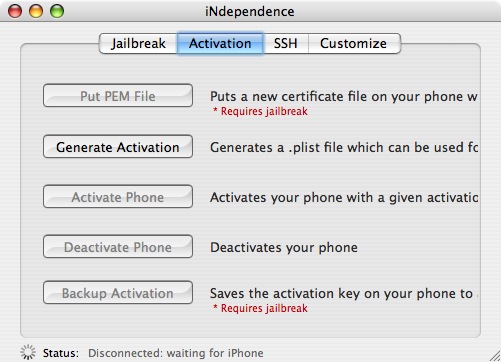Click the Backup Activation button
This screenshot has width=501, height=362.
(x=118, y=293)
